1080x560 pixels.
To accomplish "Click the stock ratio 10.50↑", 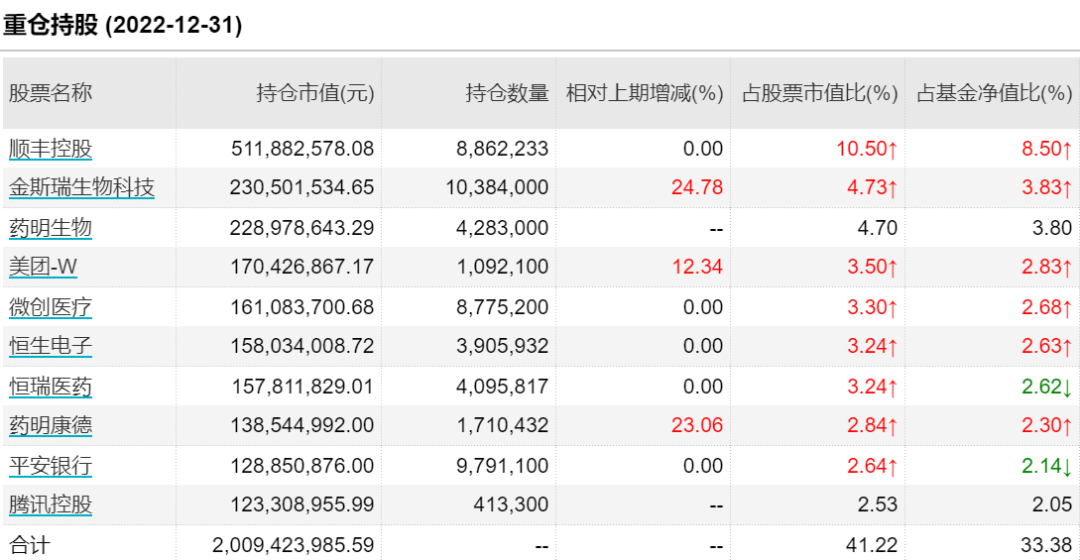I will tap(867, 148).
